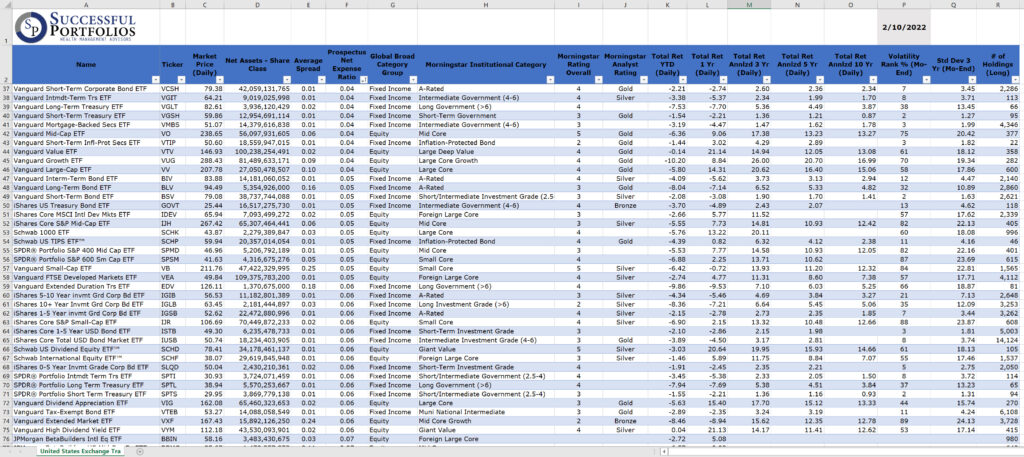1024x457 pixels.
Task: Click ticker cell VGIT
Action: [x=173, y=97]
